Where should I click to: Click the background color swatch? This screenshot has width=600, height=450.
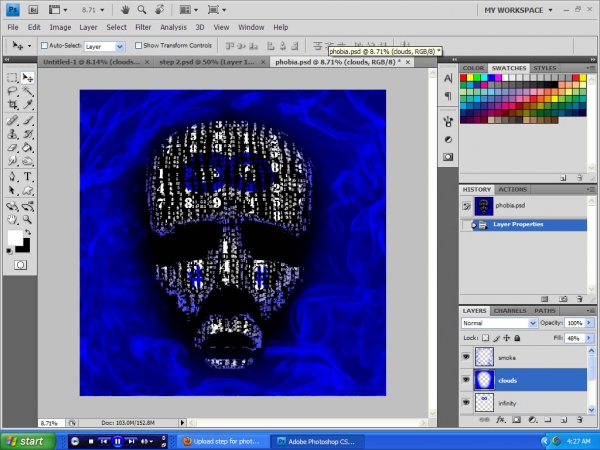pos(25,248)
